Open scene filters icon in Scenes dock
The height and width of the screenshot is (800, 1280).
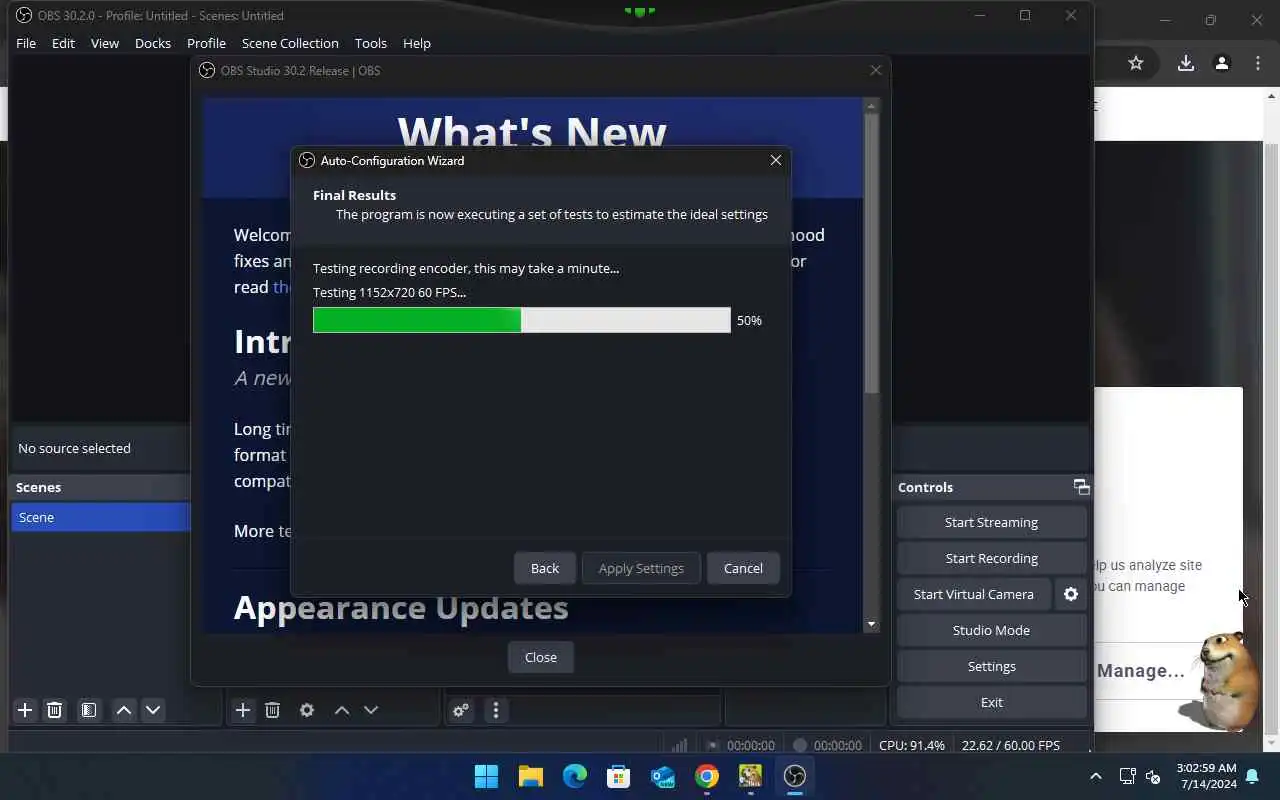pyautogui.click(x=89, y=710)
